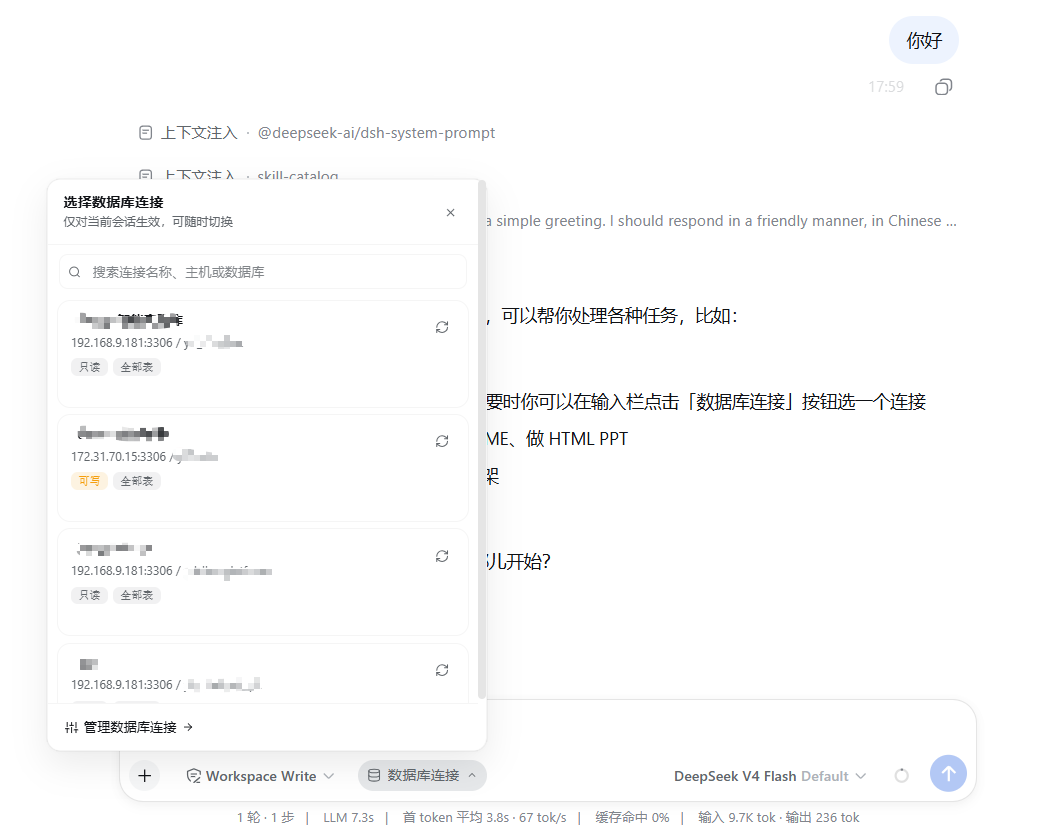Collapse the 数据库连接 selector button
This screenshot has width=1051, height=837.
coord(422,775)
